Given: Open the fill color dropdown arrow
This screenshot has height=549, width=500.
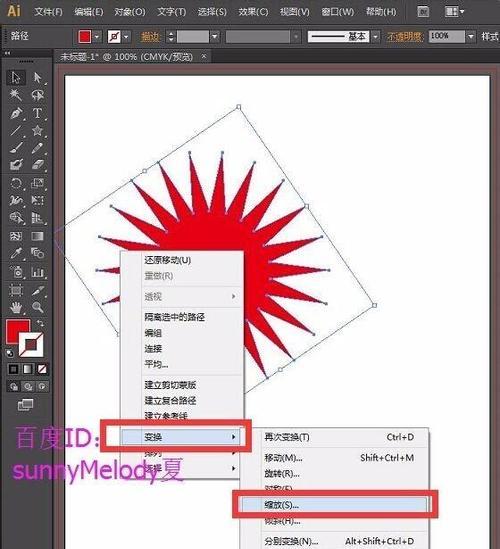Looking at the screenshot, I should [x=97, y=36].
